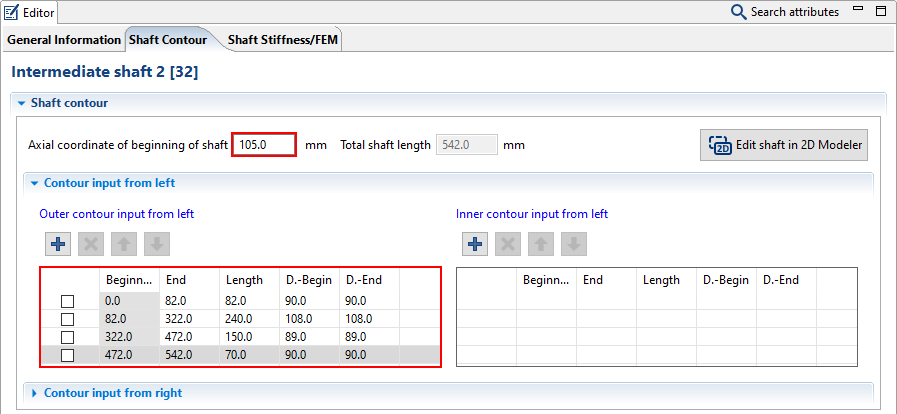The image size is (897, 414).
Task: Delete selected row in inner contour table
Action: 507,244
